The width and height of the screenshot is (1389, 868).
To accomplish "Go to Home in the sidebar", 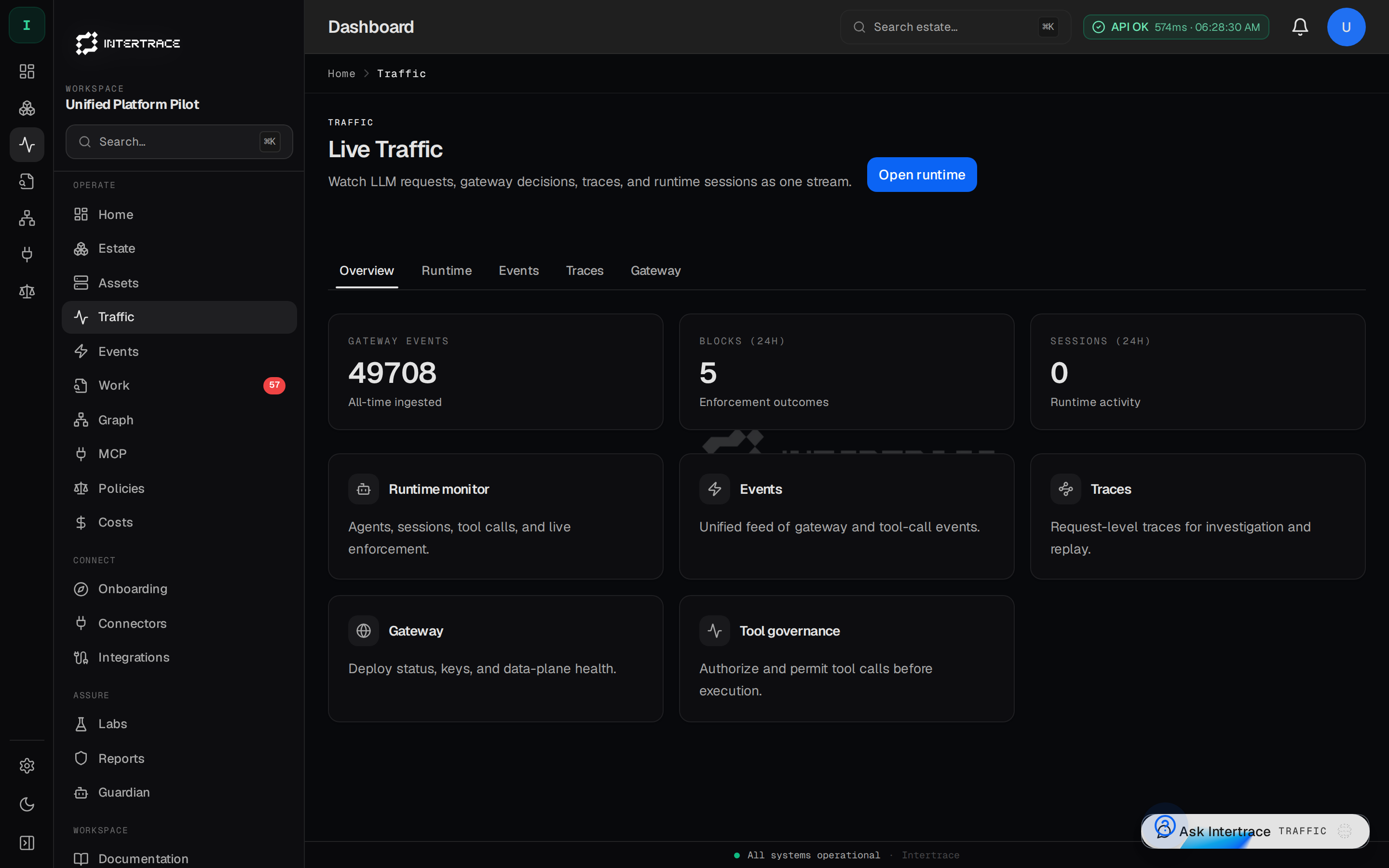I will point(179,215).
